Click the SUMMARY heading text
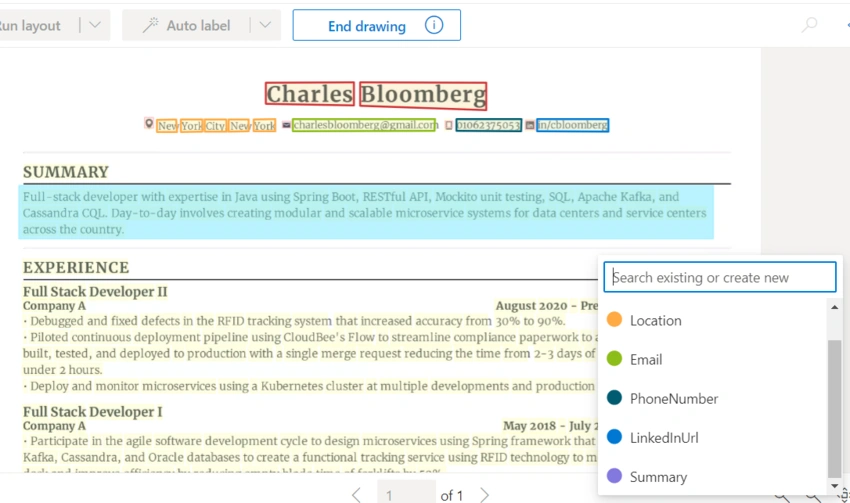This screenshot has width=850, height=503. (x=66, y=172)
